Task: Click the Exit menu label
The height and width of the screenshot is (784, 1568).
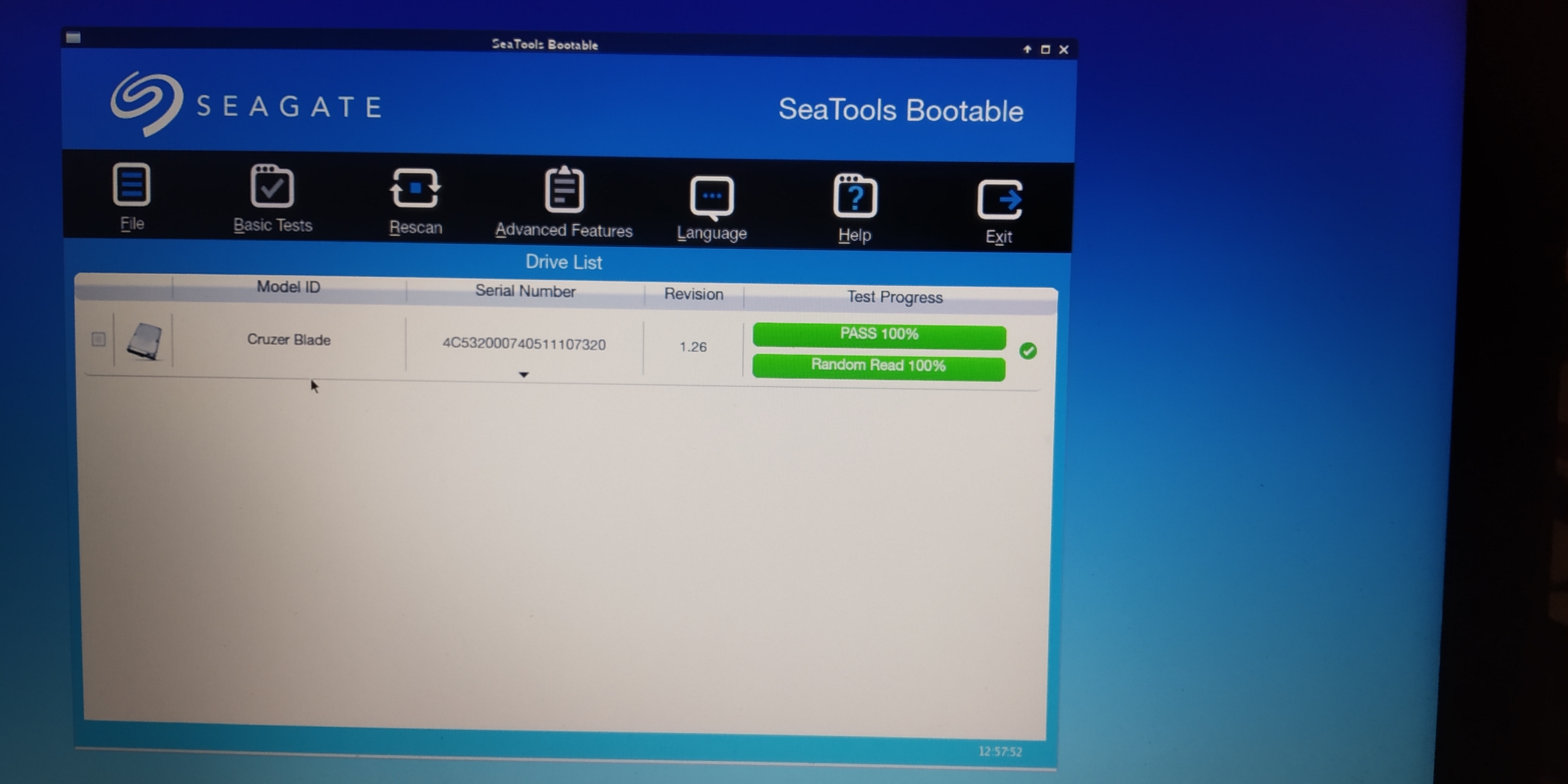Action: point(999,237)
